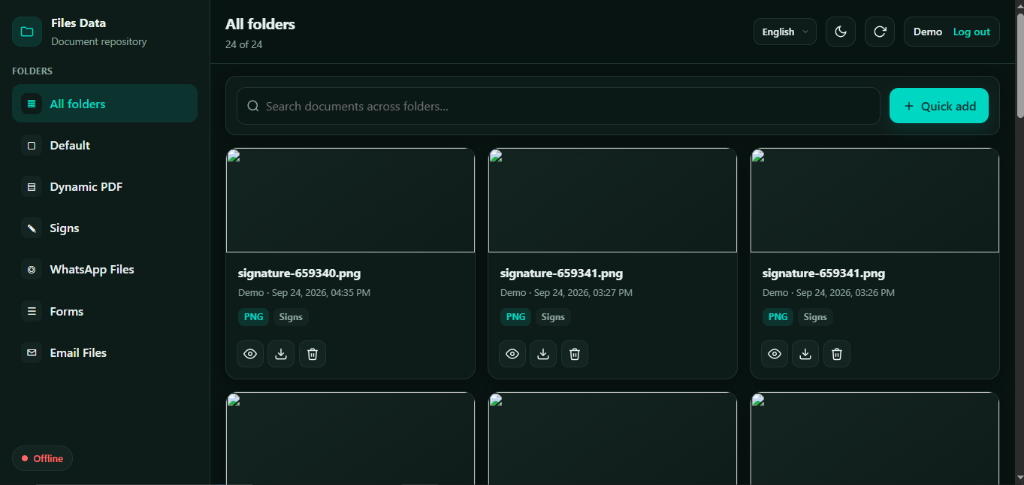Image resolution: width=1024 pixels, height=485 pixels.
Task: Select All folders in the sidebar
Action: [x=104, y=104]
